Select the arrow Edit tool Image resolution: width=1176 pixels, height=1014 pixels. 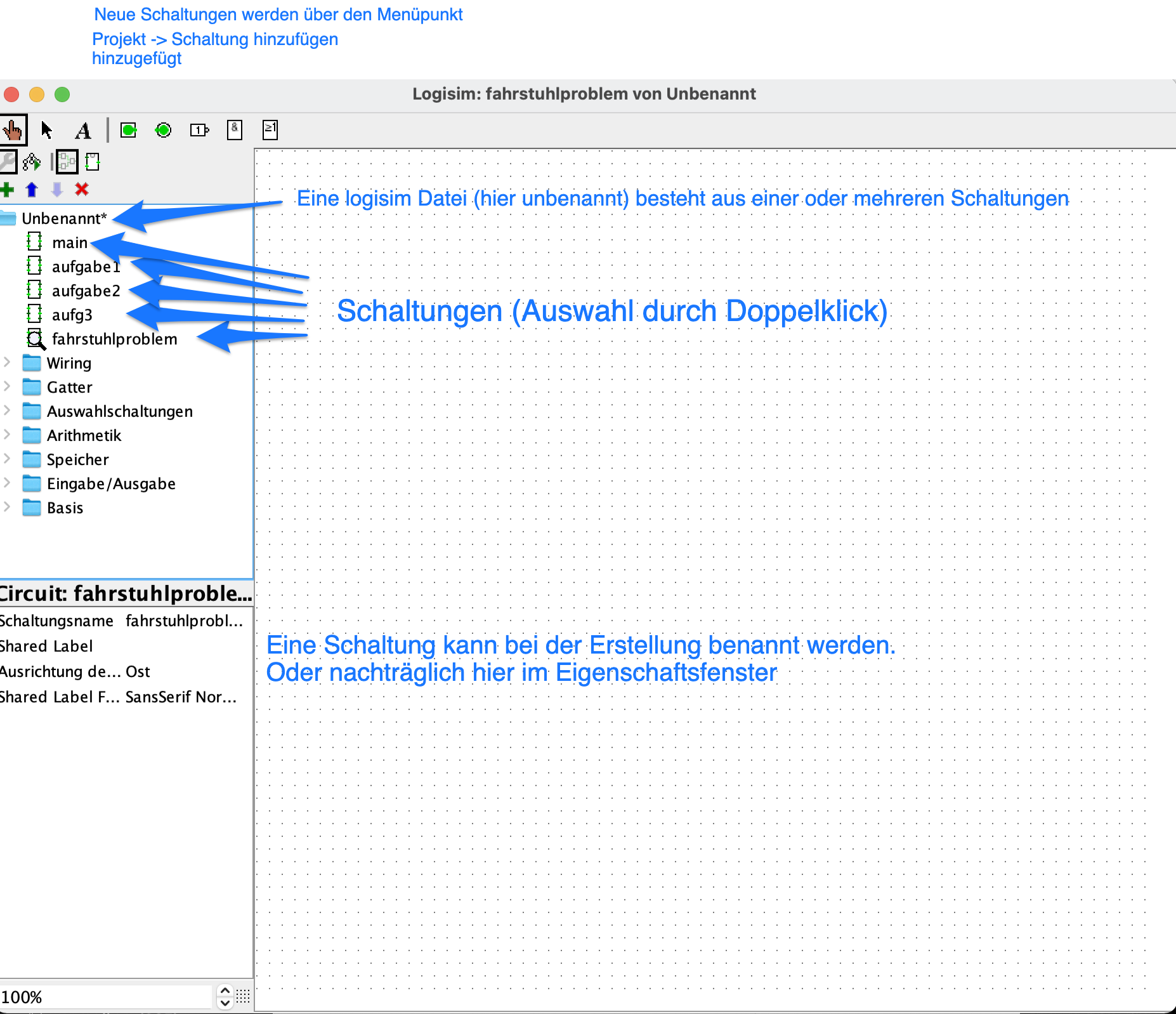coord(46,131)
